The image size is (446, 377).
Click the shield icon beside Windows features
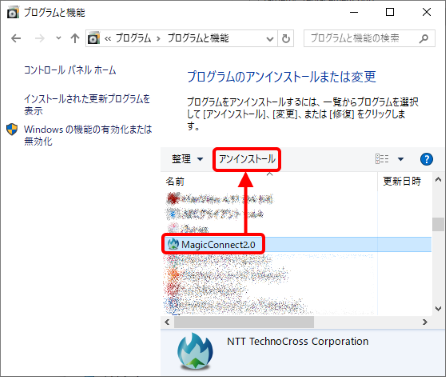[12, 129]
